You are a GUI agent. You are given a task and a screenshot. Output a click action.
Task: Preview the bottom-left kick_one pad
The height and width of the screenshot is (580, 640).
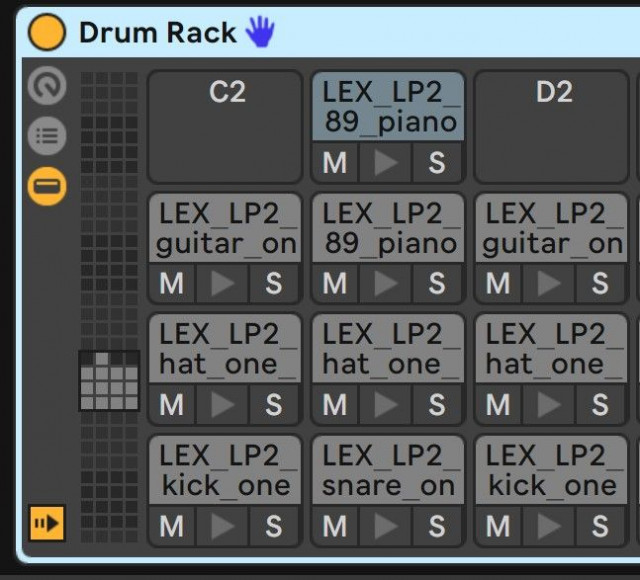tap(223, 526)
